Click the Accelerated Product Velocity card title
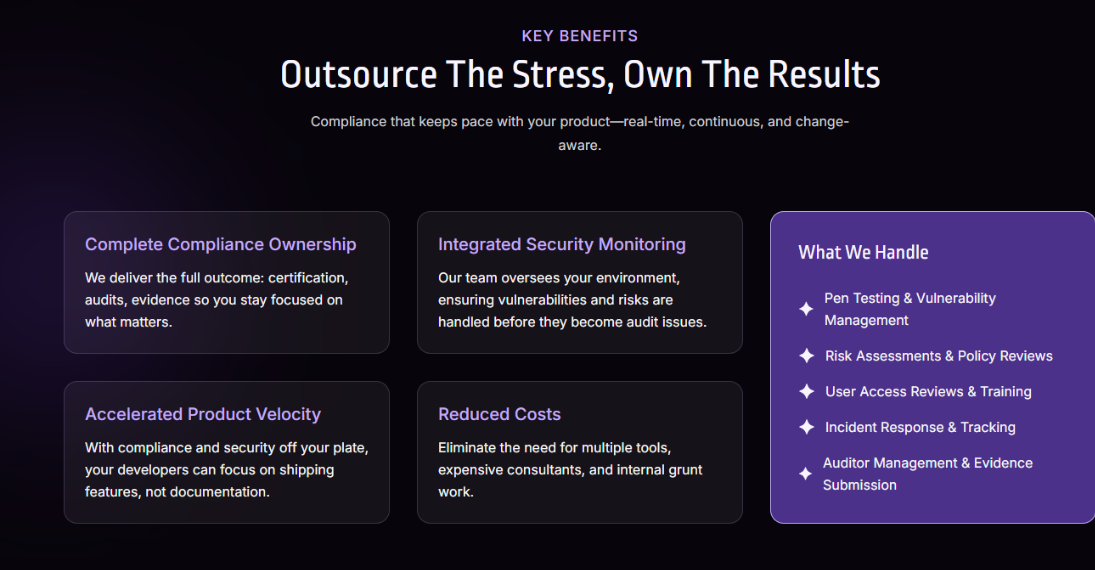The width and height of the screenshot is (1095, 570). pos(202,414)
